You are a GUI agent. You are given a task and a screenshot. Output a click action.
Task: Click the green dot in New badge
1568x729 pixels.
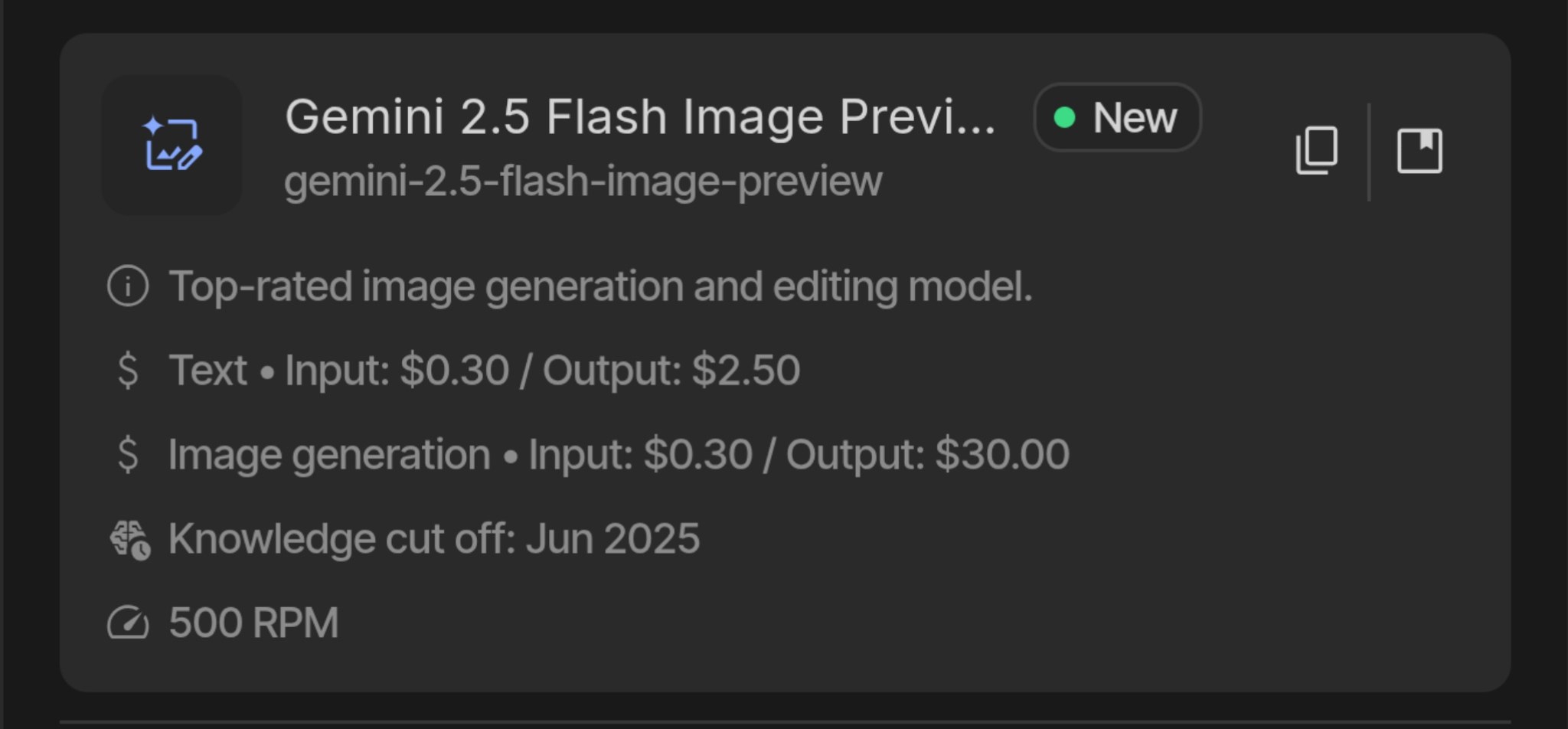[1064, 118]
